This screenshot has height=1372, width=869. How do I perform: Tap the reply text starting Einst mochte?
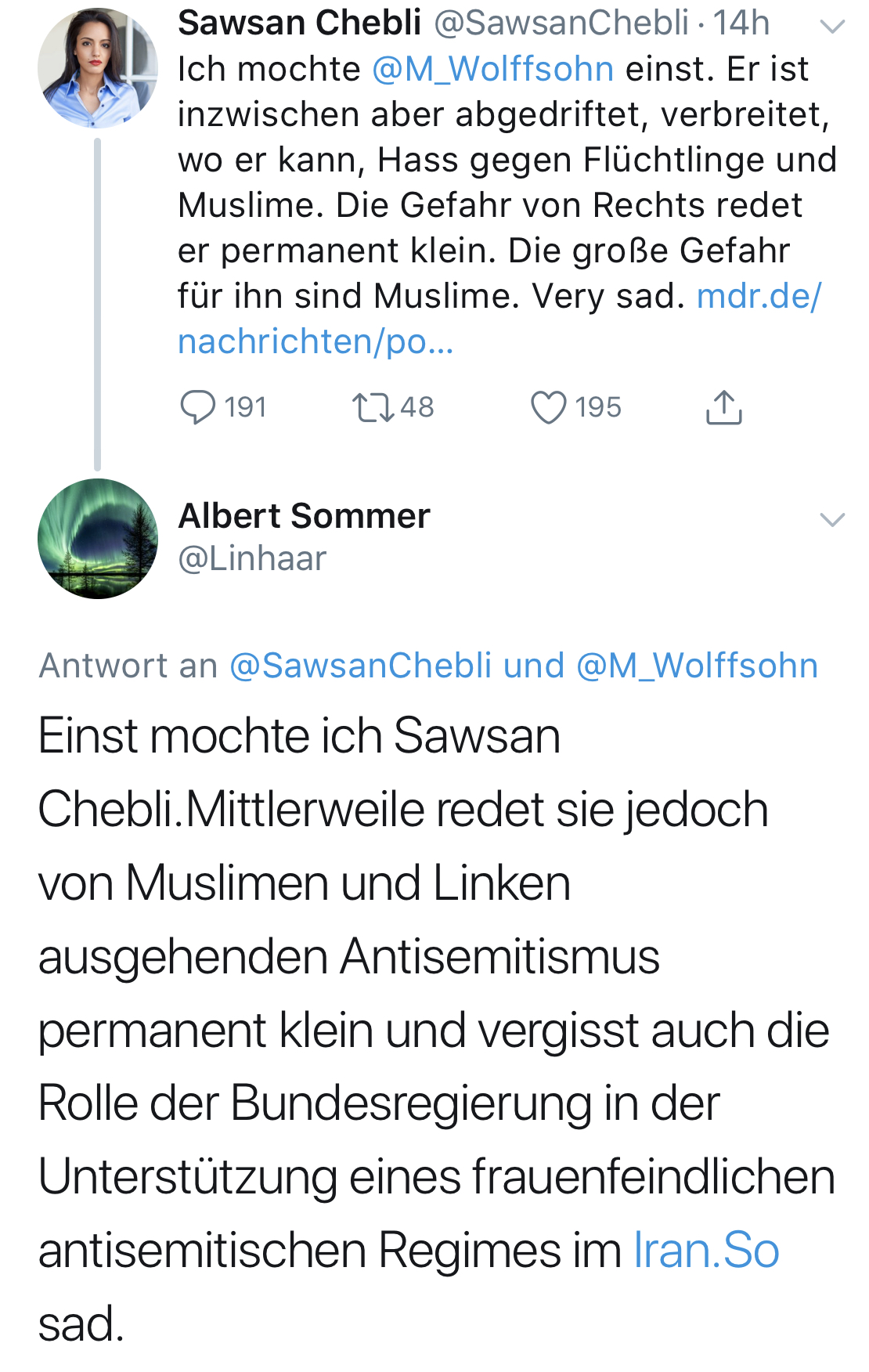point(436,1029)
